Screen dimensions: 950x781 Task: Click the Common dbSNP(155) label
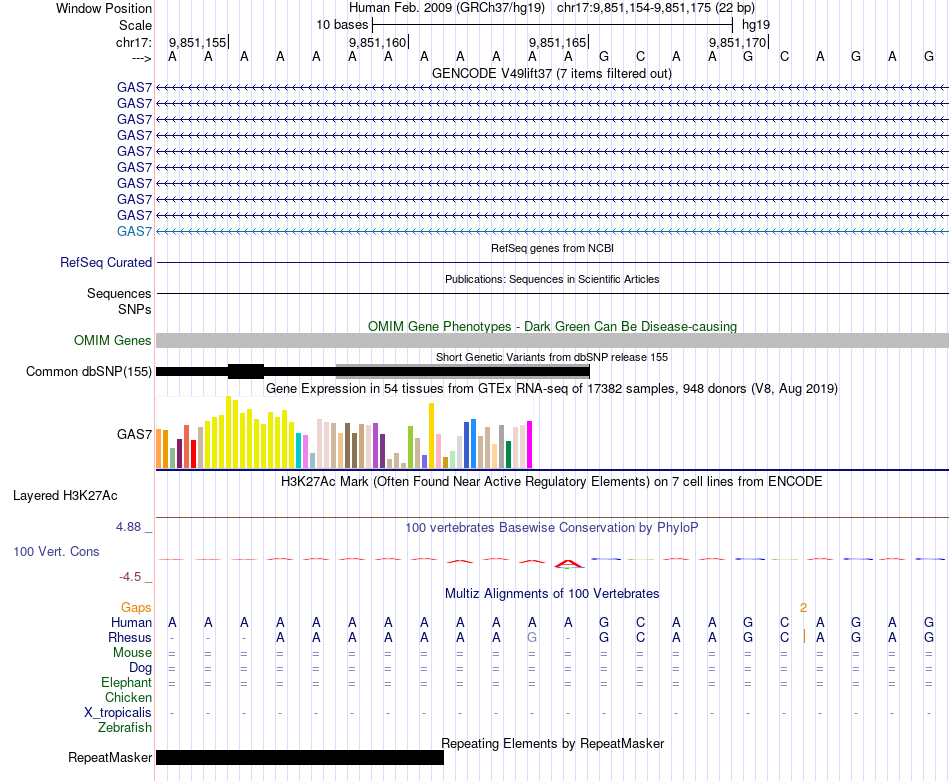pyautogui.click(x=89, y=371)
